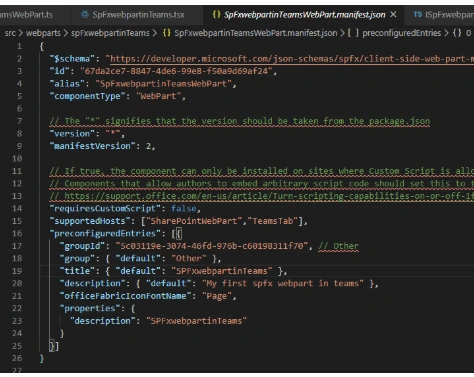The height and width of the screenshot is (377, 474).
Task: Click the "properties" key on line 22
Action: (90, 308)
